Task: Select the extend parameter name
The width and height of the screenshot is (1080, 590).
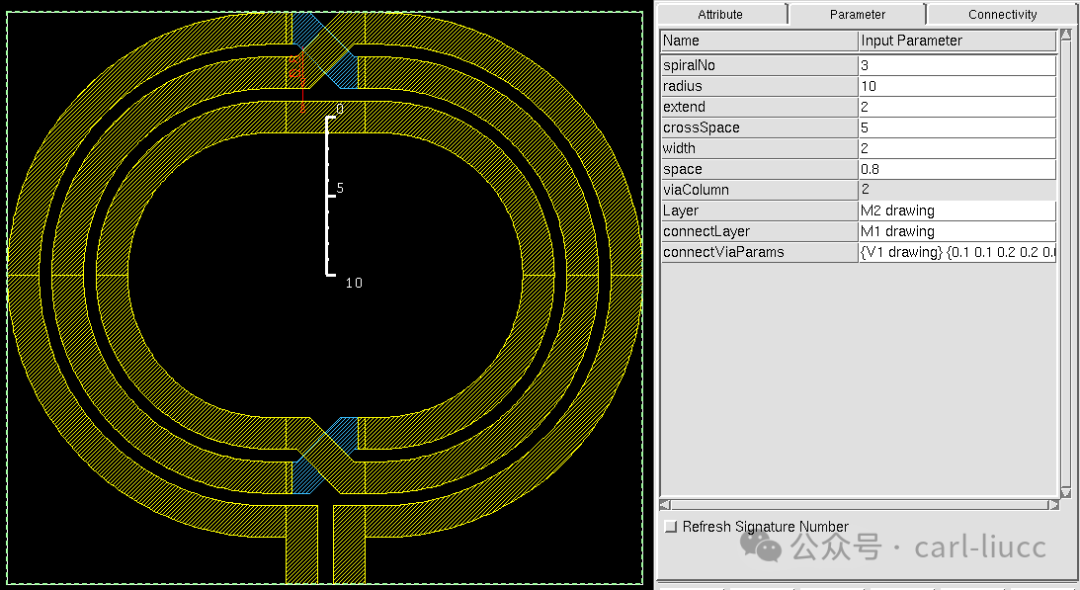Action: [x=759, y=107]
